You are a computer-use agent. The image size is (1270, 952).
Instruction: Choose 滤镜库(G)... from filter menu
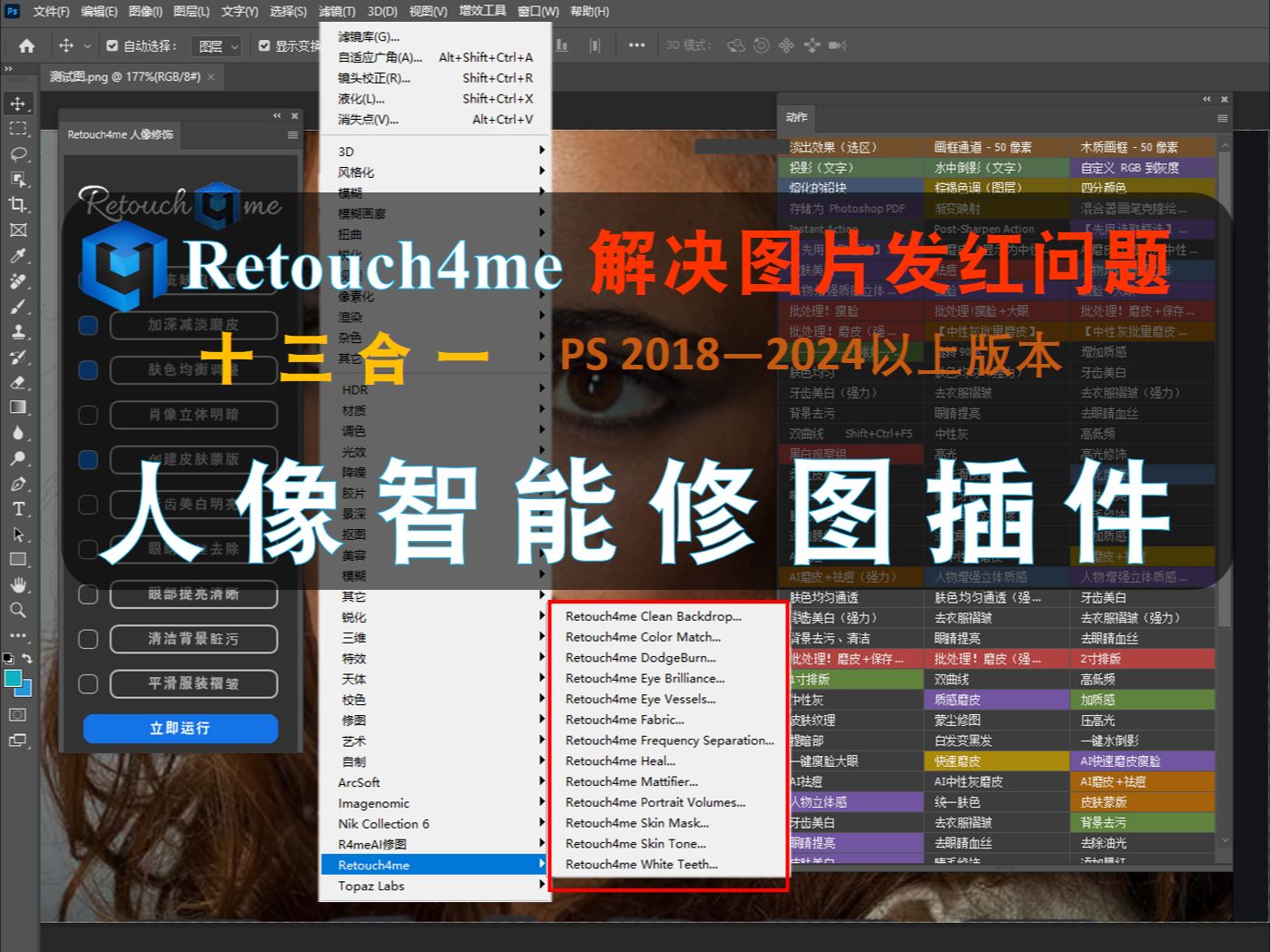[x=434, y=36]
